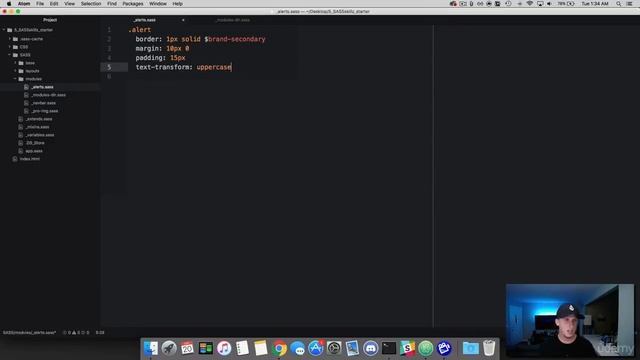Image resolution: width=640 pixels, height=360 pixels.
Task: Expand the .sass-cache folder arrow
Action: click(10, 39)
